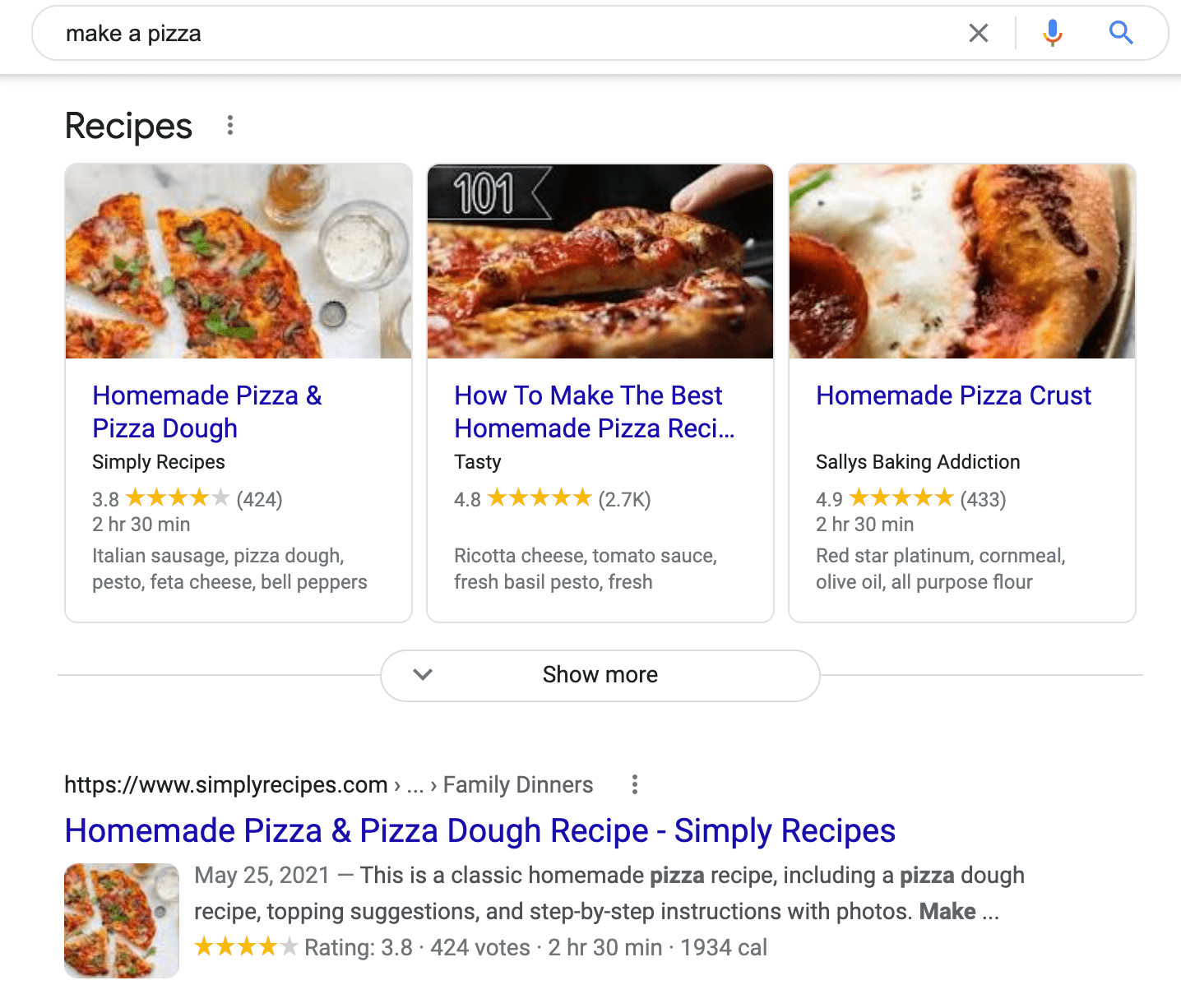Screen dimensions: 1181x1008
Task: Open Homemade Pizza & Pizza Dough Recipe search result
Action: 479,830
